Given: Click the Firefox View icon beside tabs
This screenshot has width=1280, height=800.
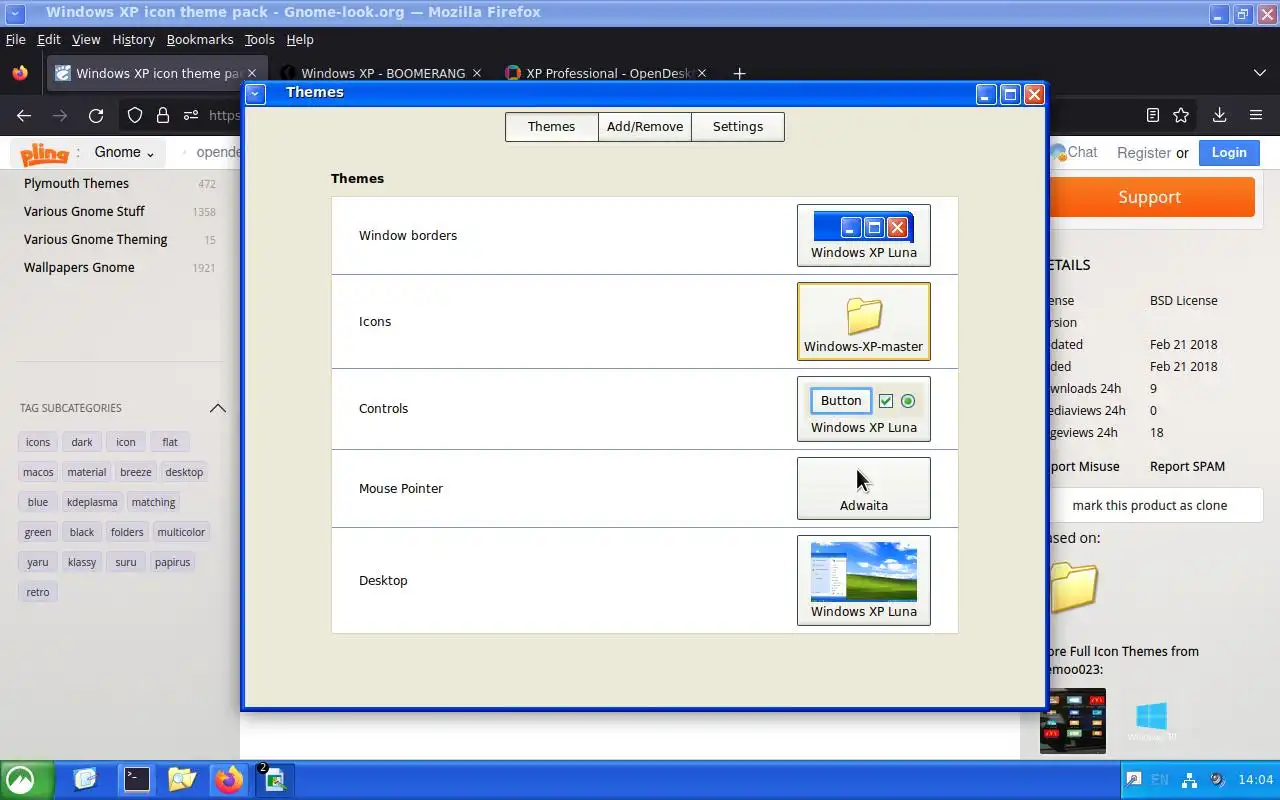Looking at the screenshot, I should tap(20, 73).
